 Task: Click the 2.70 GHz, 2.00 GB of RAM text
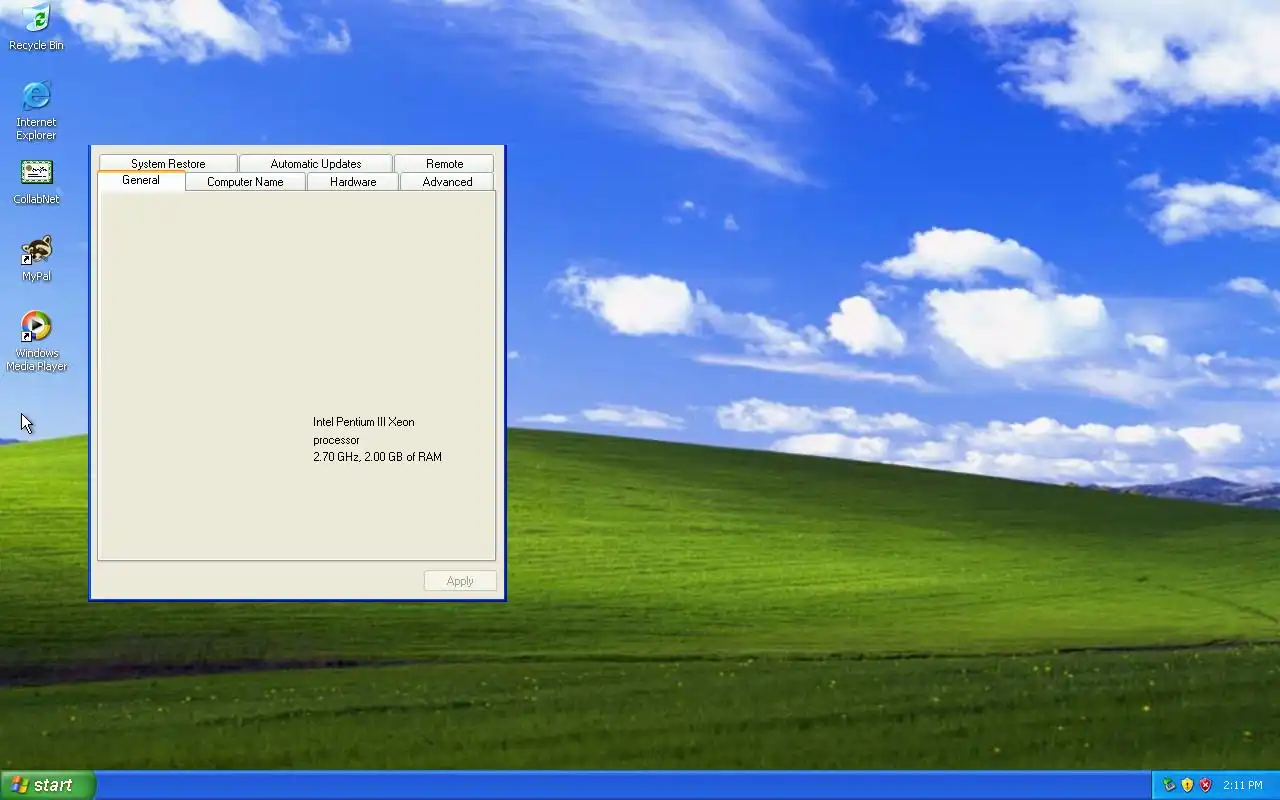[377, 457]
